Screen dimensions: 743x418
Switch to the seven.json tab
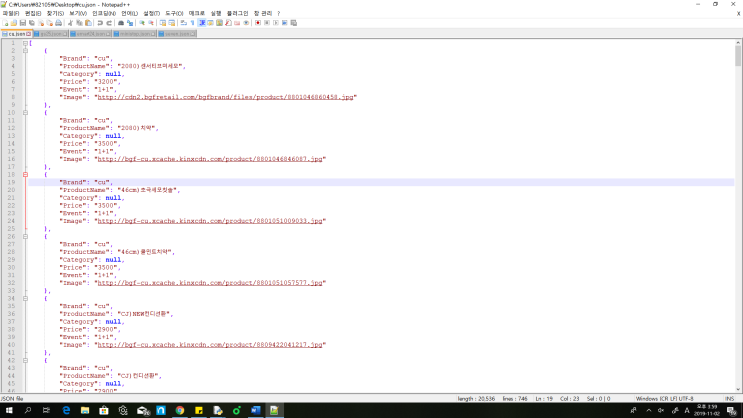click(x=177, y=34)
